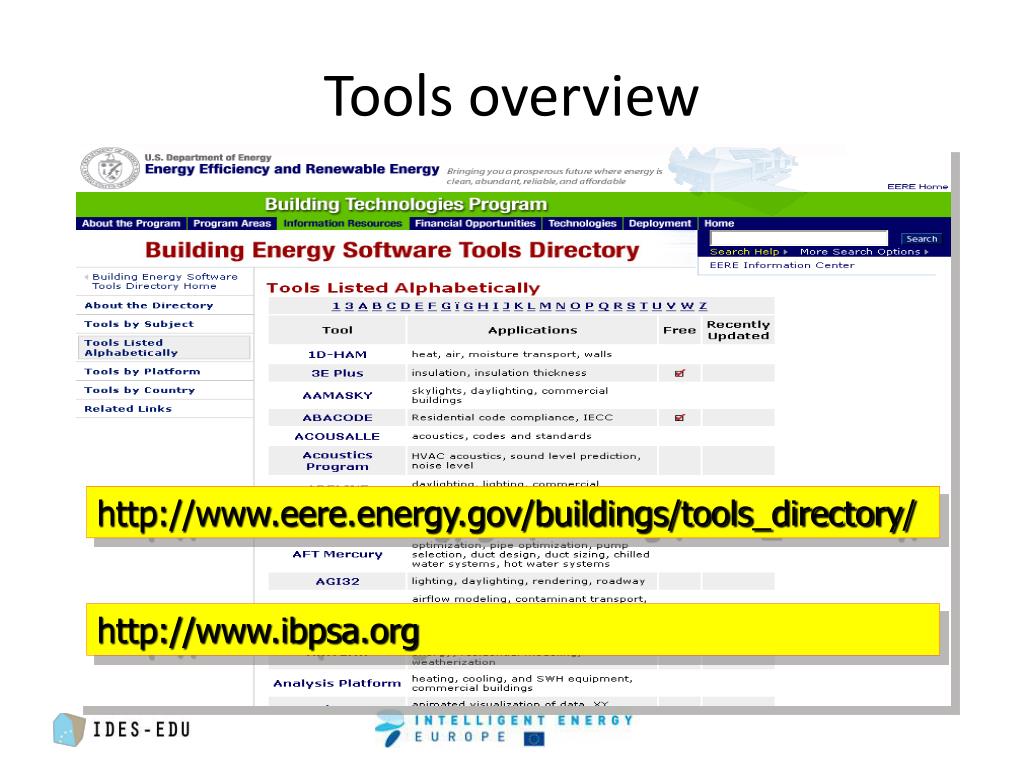Click the Tool column header

click(337, 330)
